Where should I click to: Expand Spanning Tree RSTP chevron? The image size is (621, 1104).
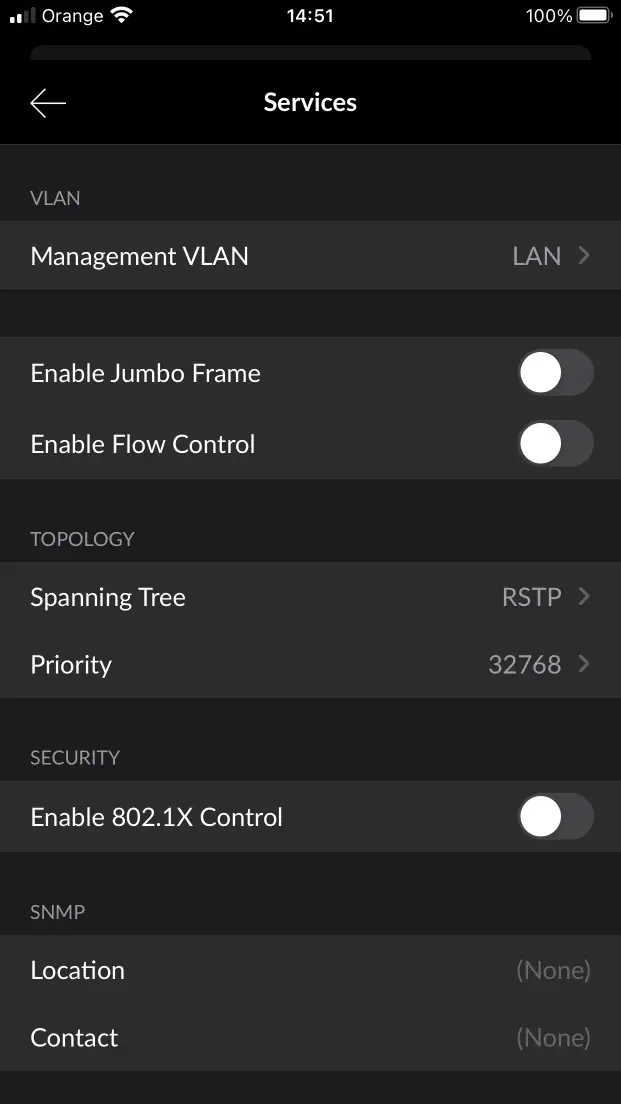pyautogui.click(x=584, y=597)
